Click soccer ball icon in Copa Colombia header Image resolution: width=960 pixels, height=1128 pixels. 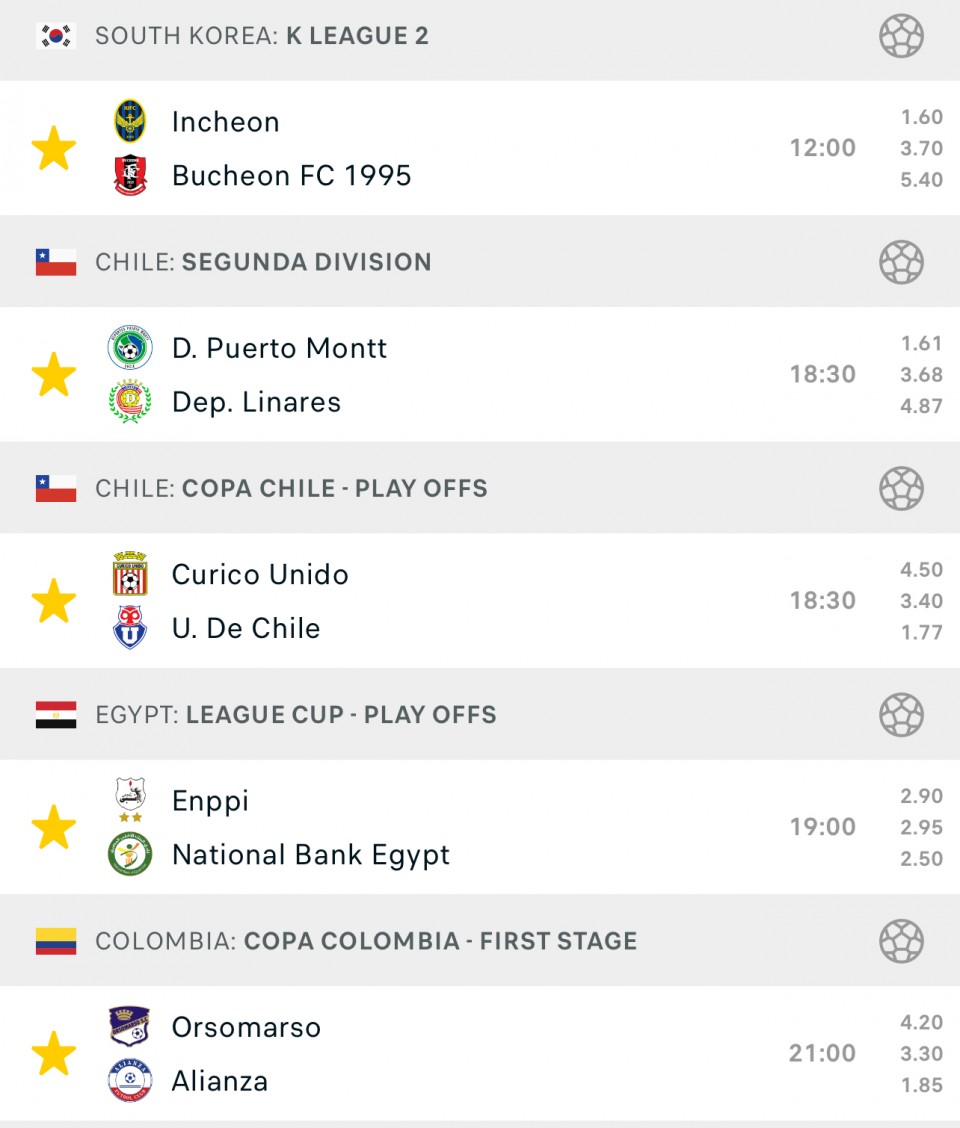(x=901, y=941)
